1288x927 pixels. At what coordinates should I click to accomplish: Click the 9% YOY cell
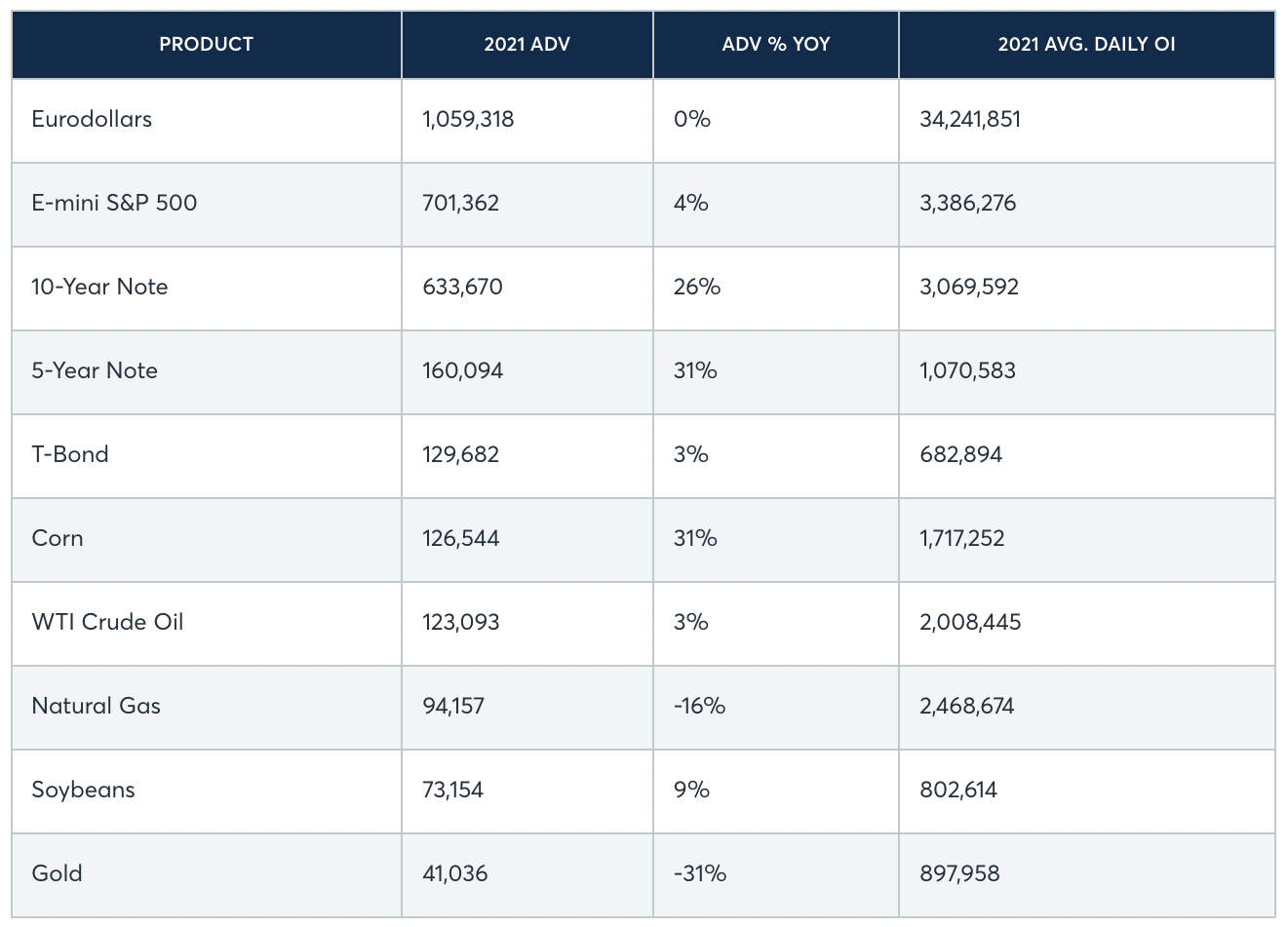[x=776, y=792]
